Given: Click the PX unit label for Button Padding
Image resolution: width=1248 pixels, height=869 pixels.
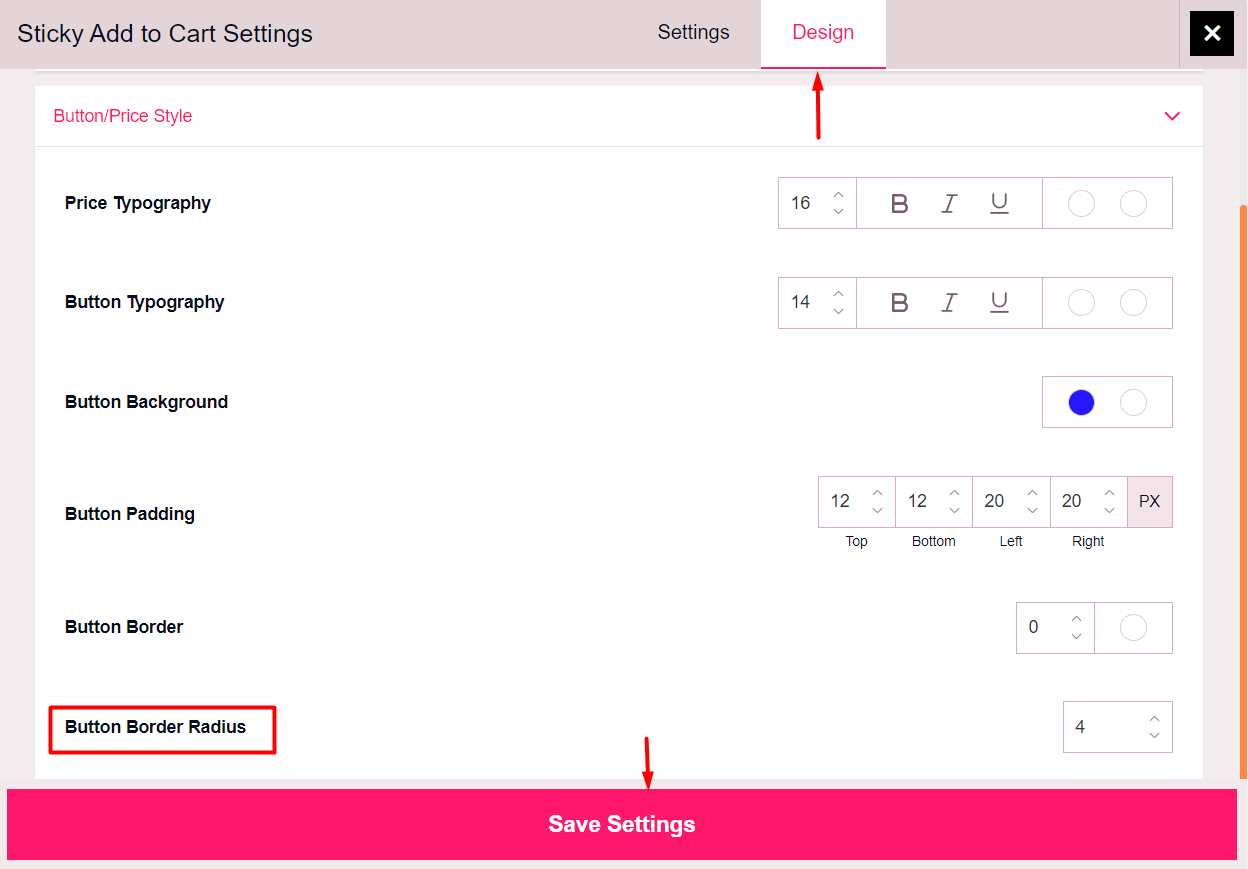Looking at the screenshot, I should point(1149,501).
